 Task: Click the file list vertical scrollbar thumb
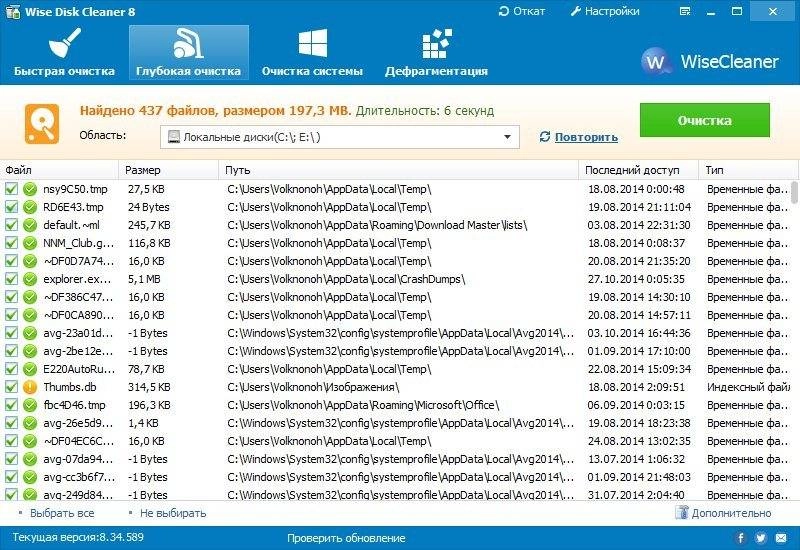pyautogui.click(x=794, y=192)
